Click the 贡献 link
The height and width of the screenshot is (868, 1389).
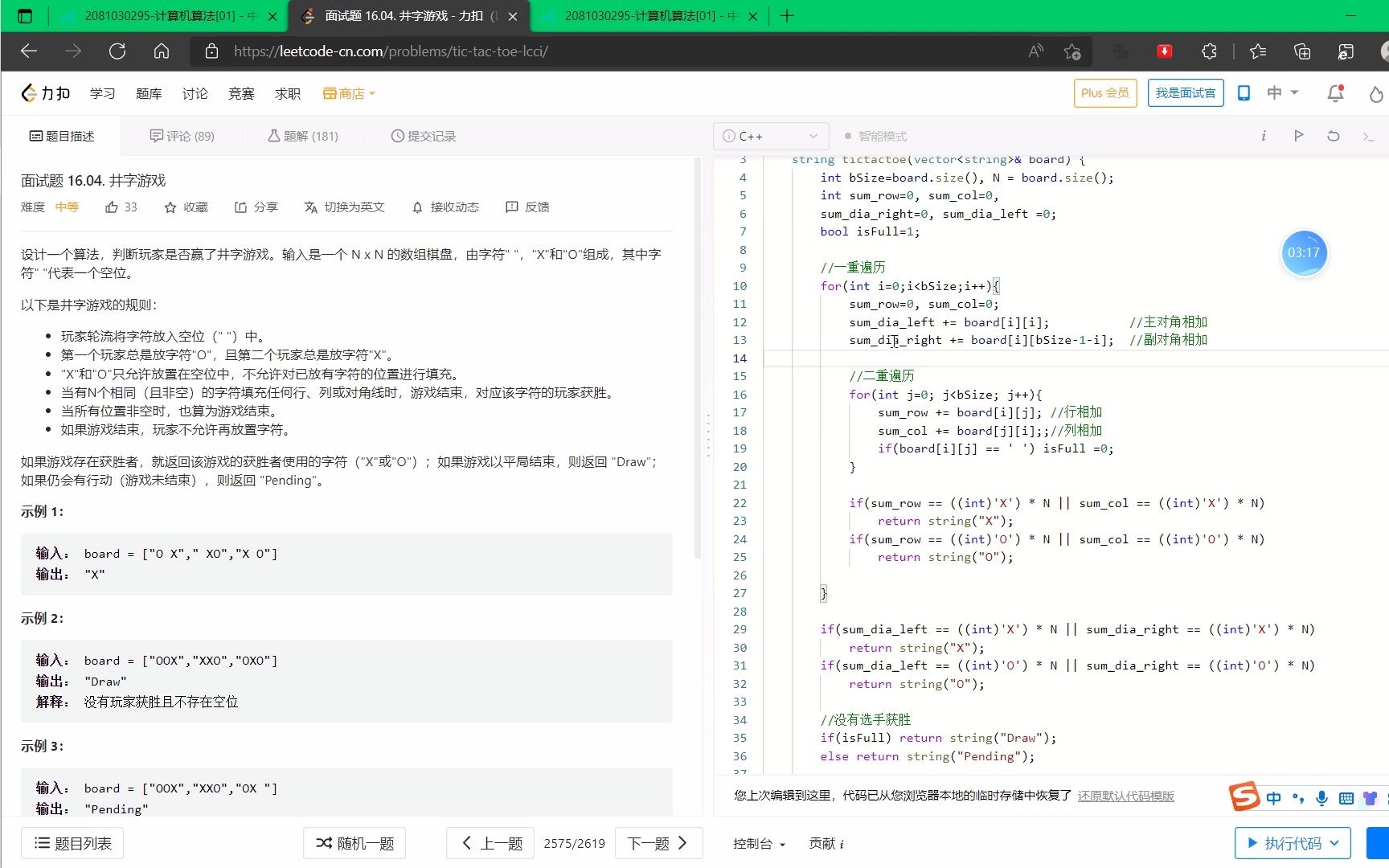coord(826,844)
